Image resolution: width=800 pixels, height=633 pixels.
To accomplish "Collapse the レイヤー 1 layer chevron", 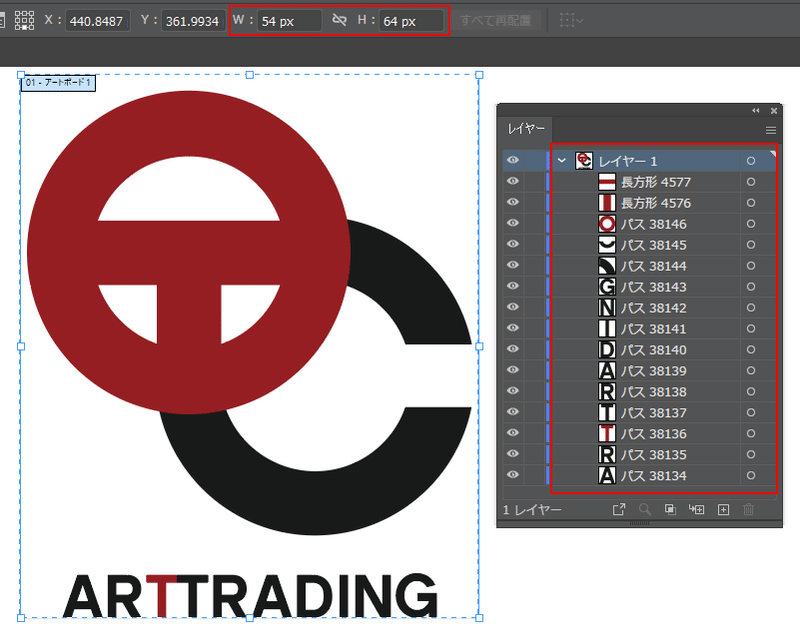I will click(x=562, y=161).
